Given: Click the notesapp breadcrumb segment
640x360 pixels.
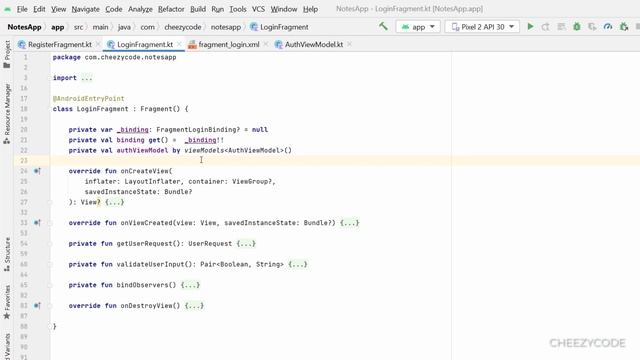Looking at the screenshot, I should tap(226, 27).
